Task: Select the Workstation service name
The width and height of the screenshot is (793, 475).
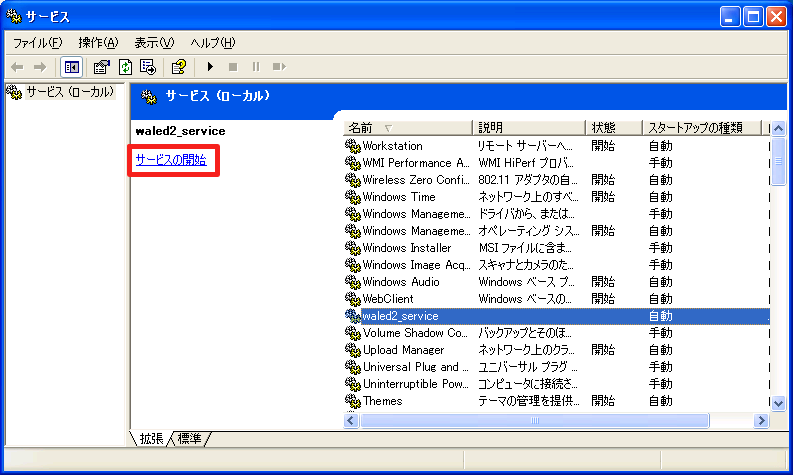Action: click(x=392, y=146)
